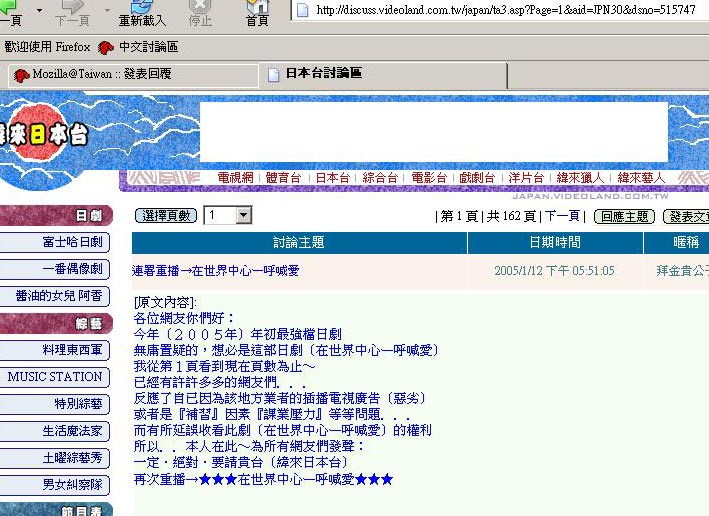Click the Reload (重新載入) toolbar icon

[x=142, y=13]
